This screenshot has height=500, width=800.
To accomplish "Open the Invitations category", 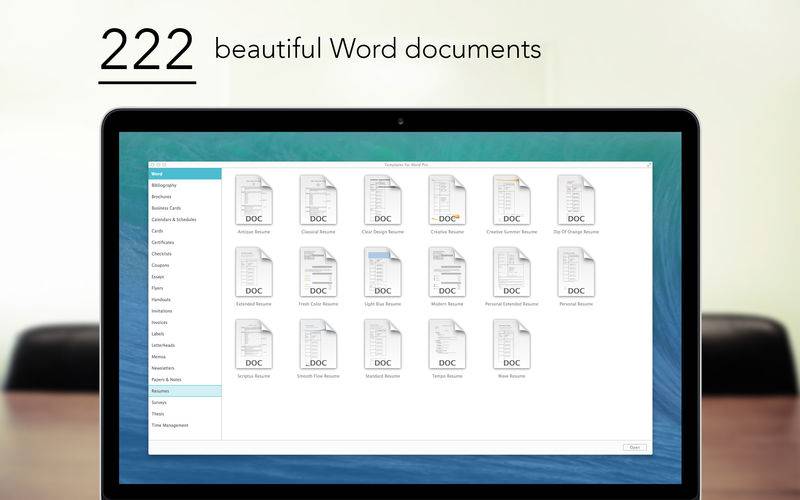I will [x=185, y=311].
